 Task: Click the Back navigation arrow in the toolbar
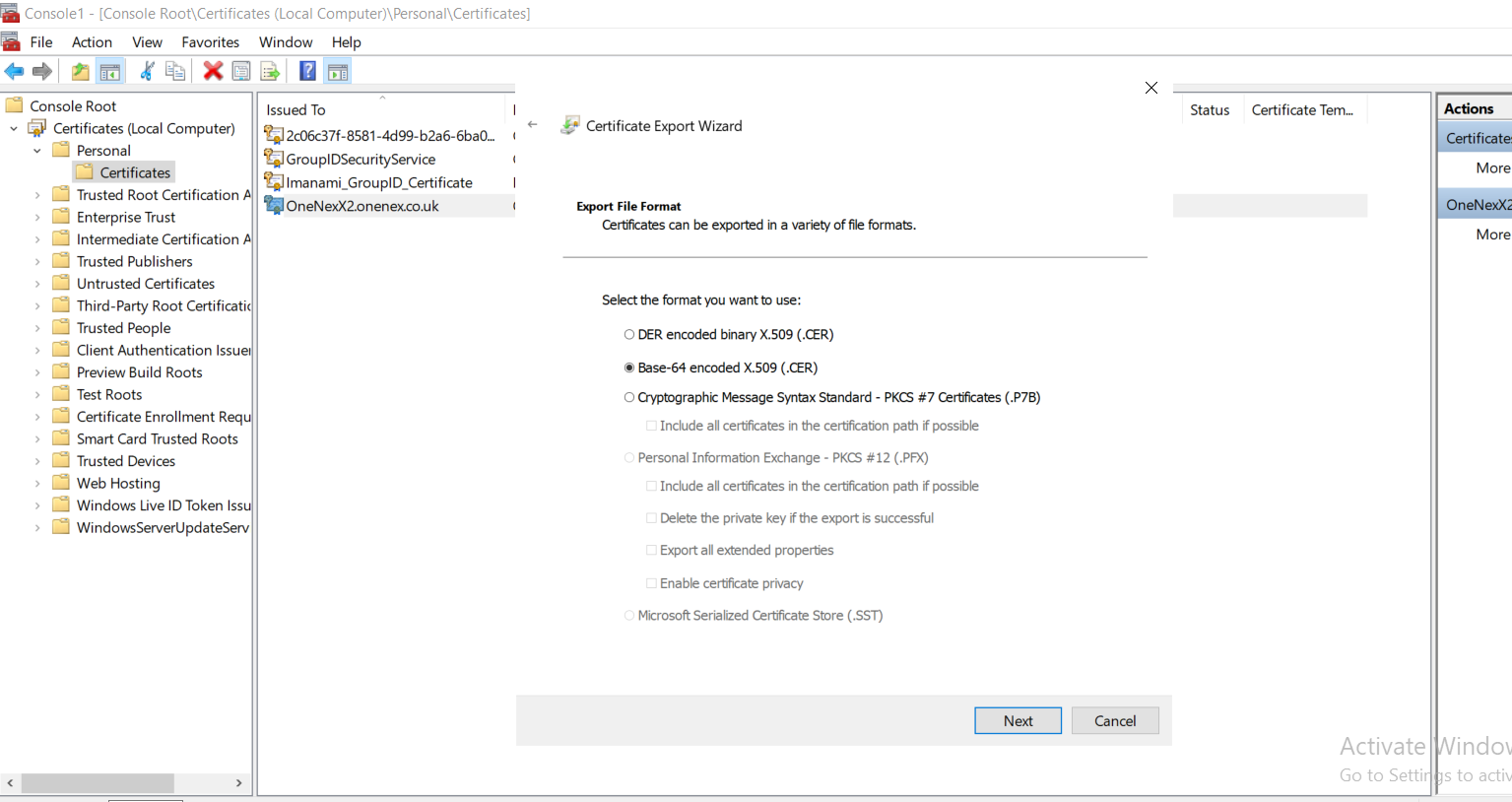pos(13,70)
